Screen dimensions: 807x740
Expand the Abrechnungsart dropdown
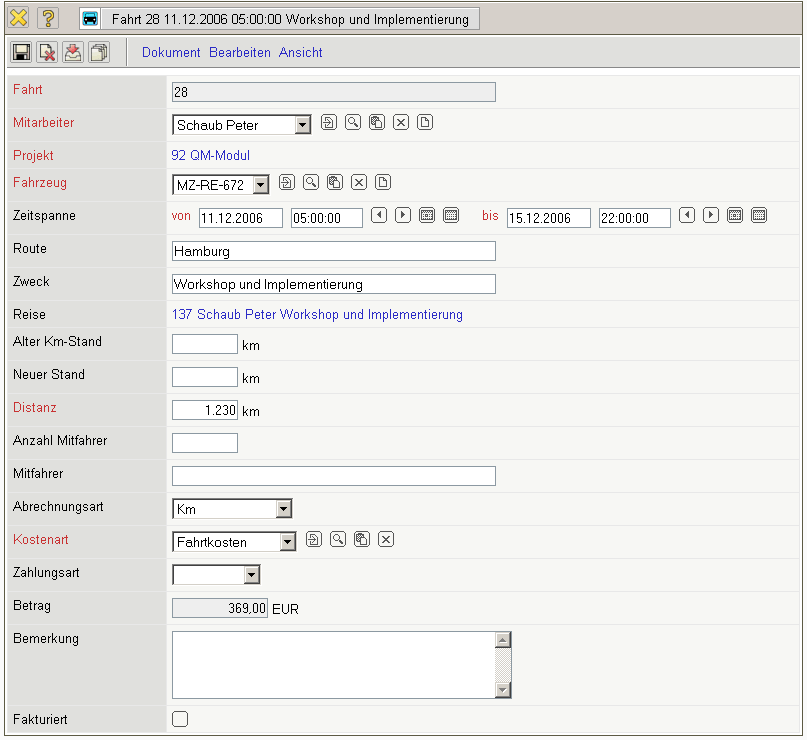284,509
